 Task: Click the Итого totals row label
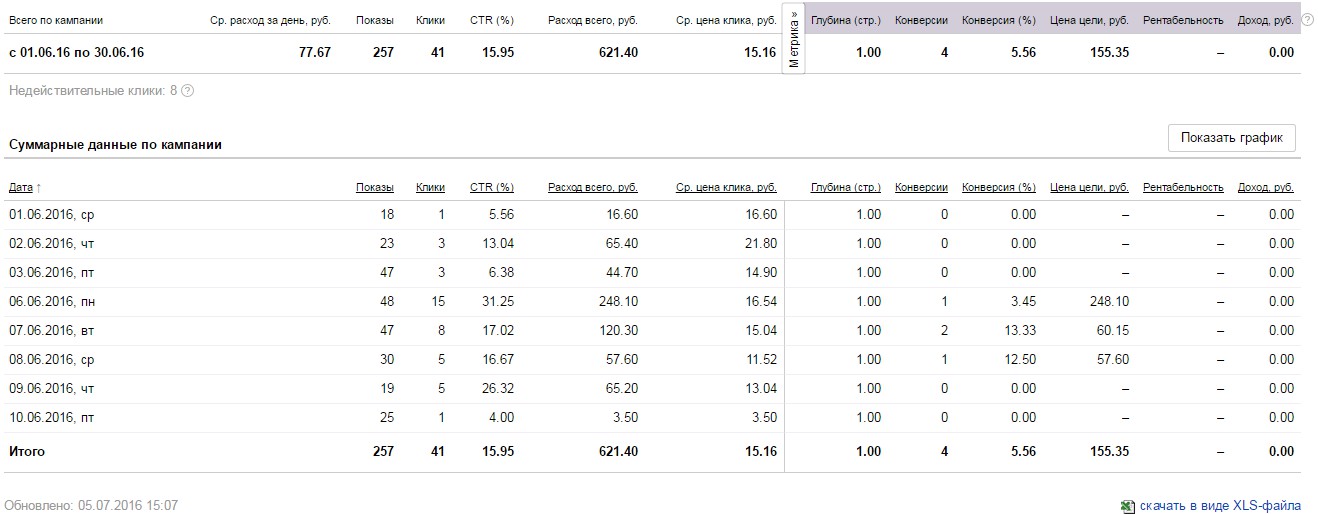(27, 452)
